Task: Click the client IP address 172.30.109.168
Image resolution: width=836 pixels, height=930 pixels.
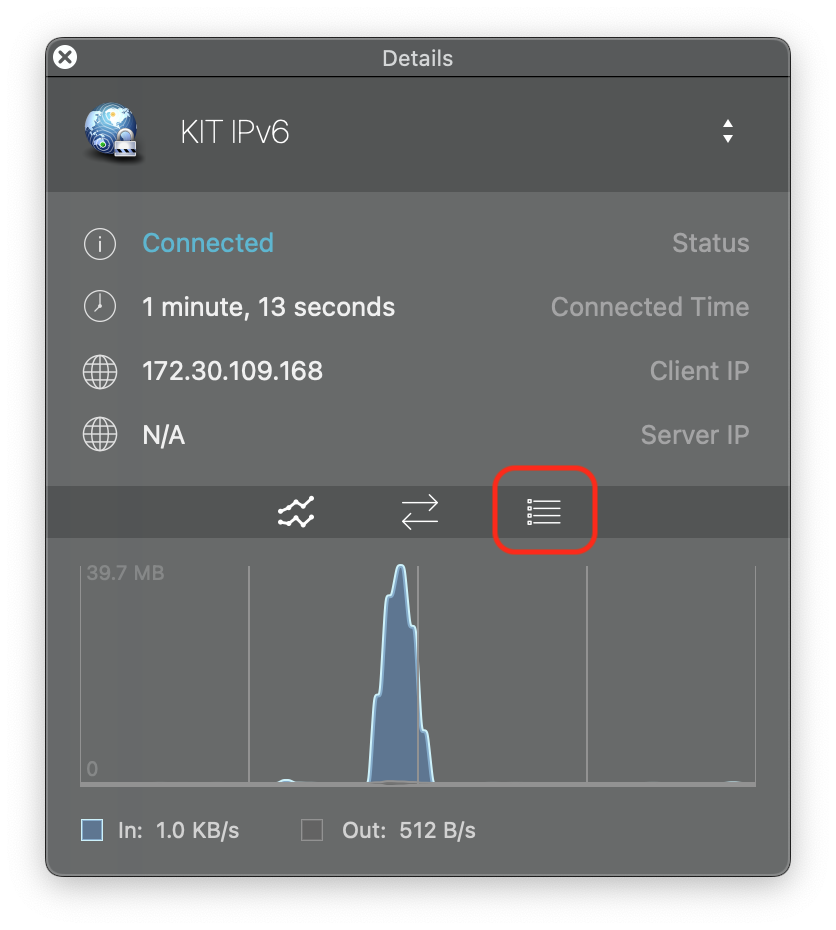Action: tap(232, 371)
